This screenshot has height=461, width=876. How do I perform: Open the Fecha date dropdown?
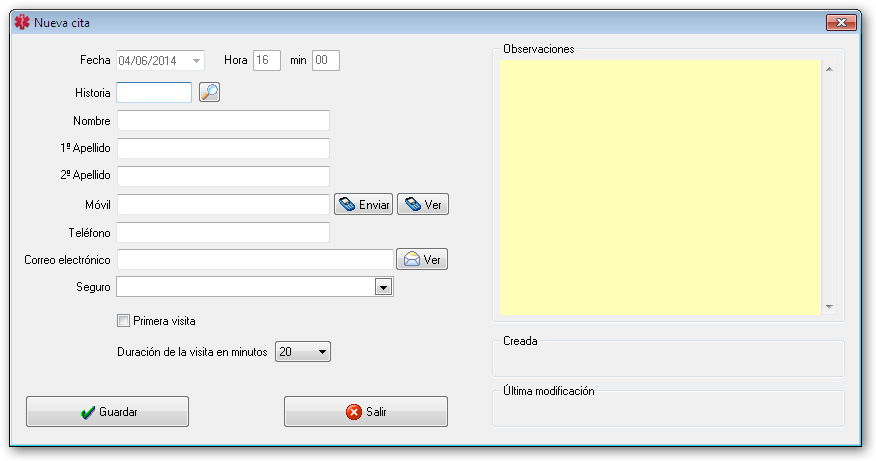coord(196,61)
